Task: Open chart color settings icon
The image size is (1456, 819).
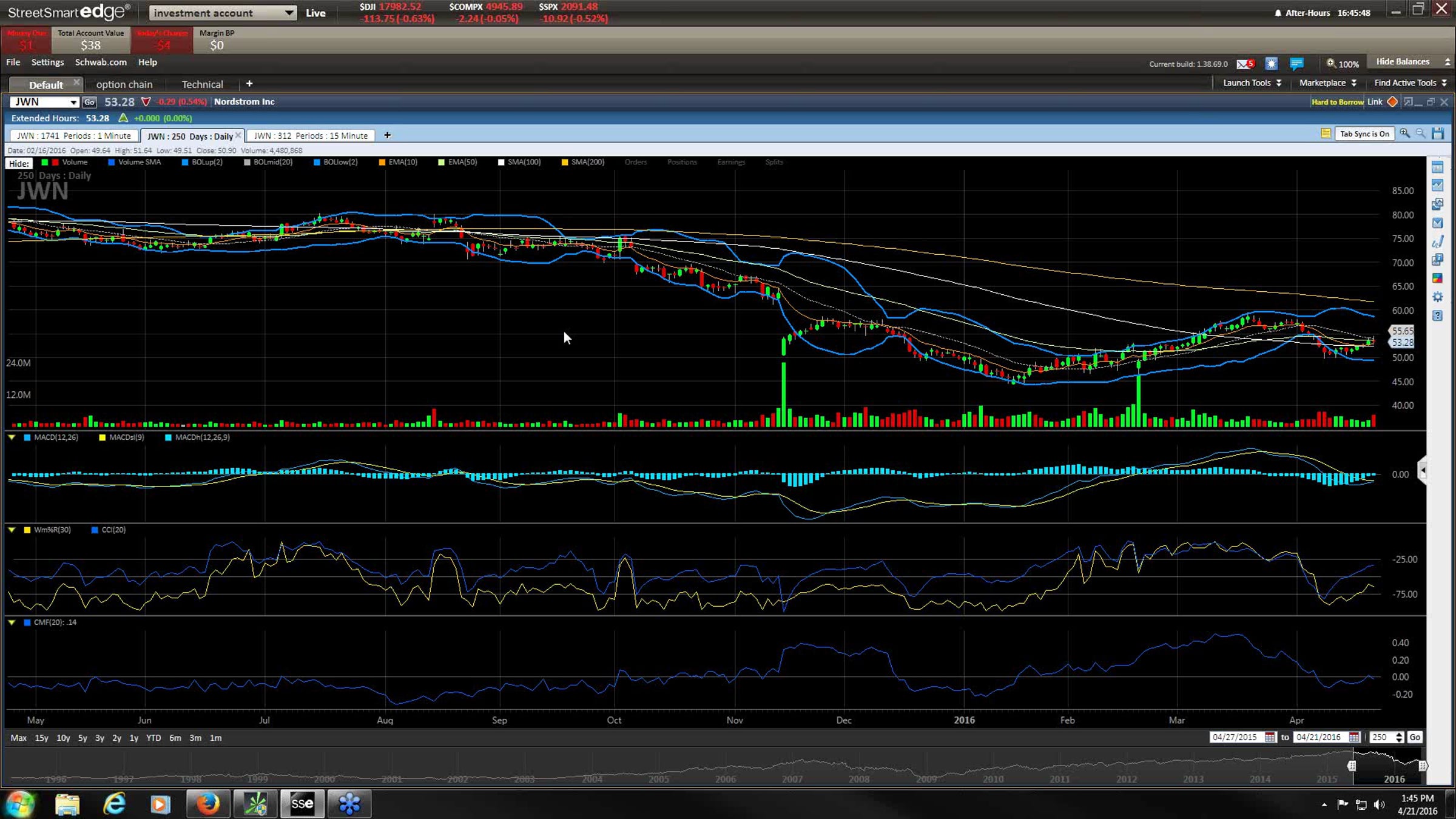Action: pos(1437,278)
